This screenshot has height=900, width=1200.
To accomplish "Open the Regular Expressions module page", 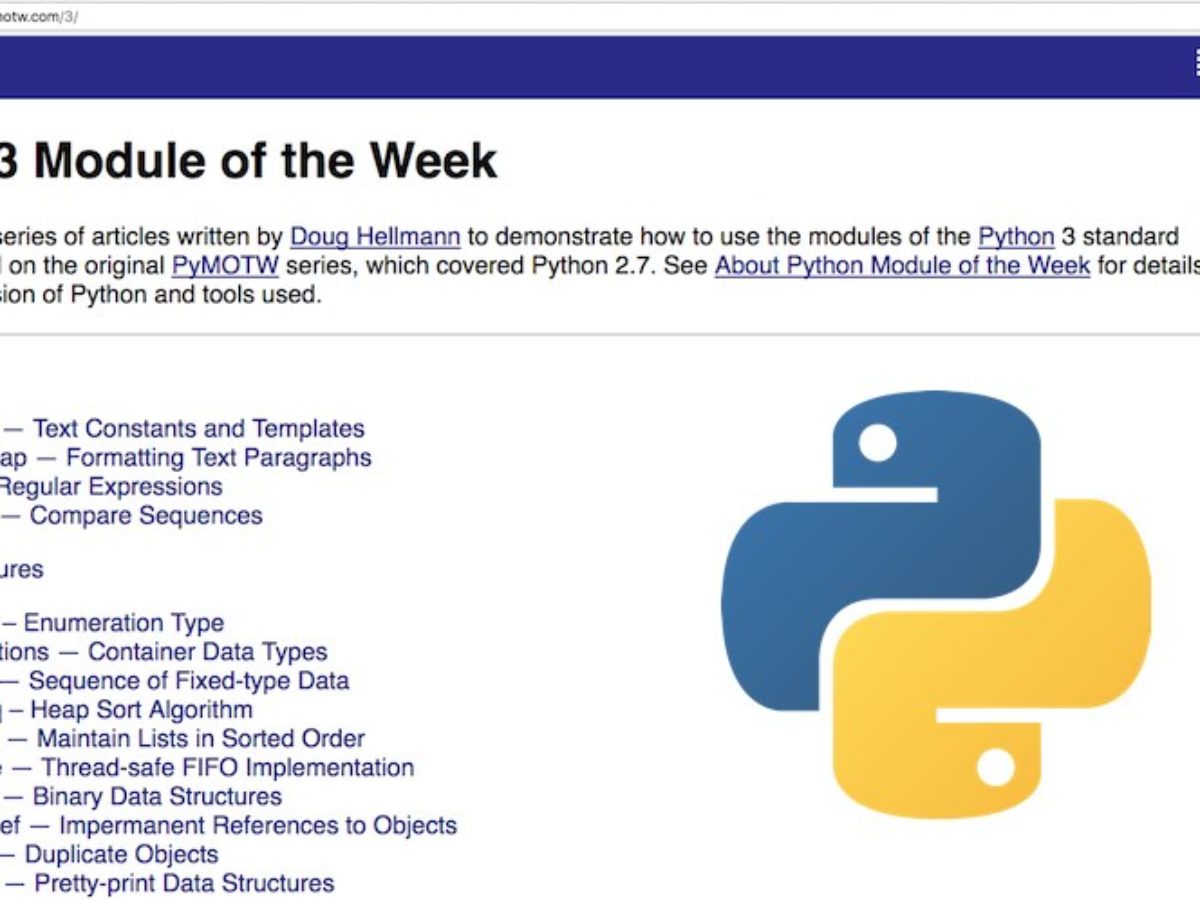I will (x=110, y=487).
